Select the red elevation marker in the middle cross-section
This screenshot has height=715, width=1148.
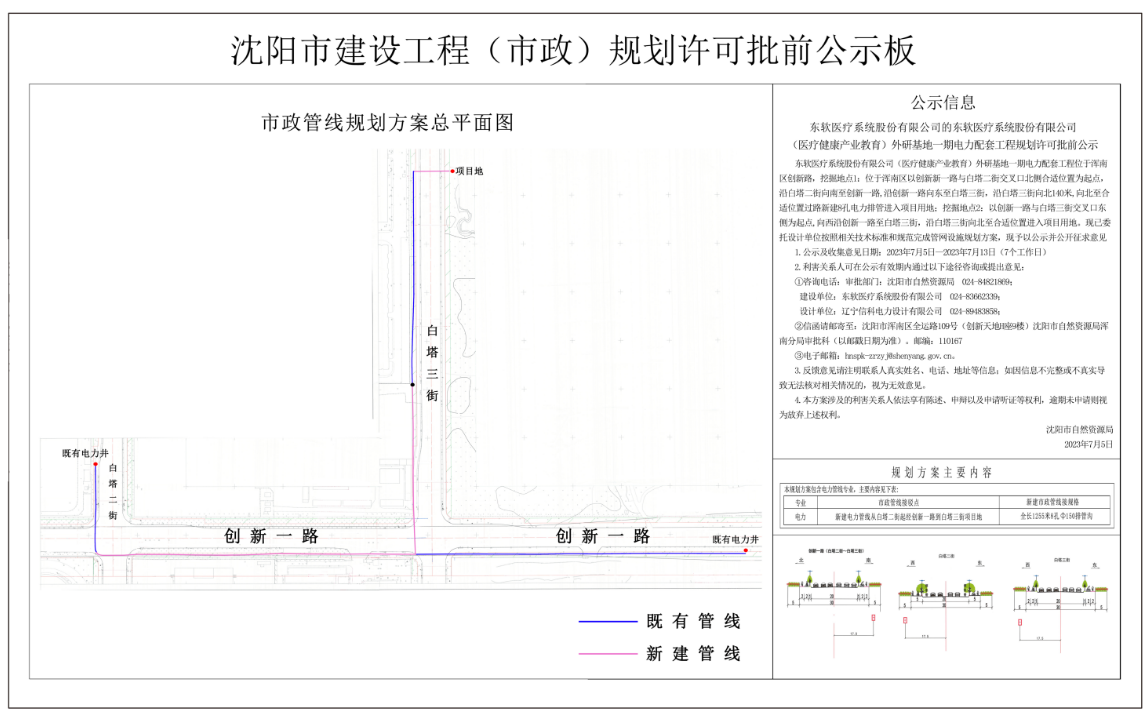tap(904, 620)
